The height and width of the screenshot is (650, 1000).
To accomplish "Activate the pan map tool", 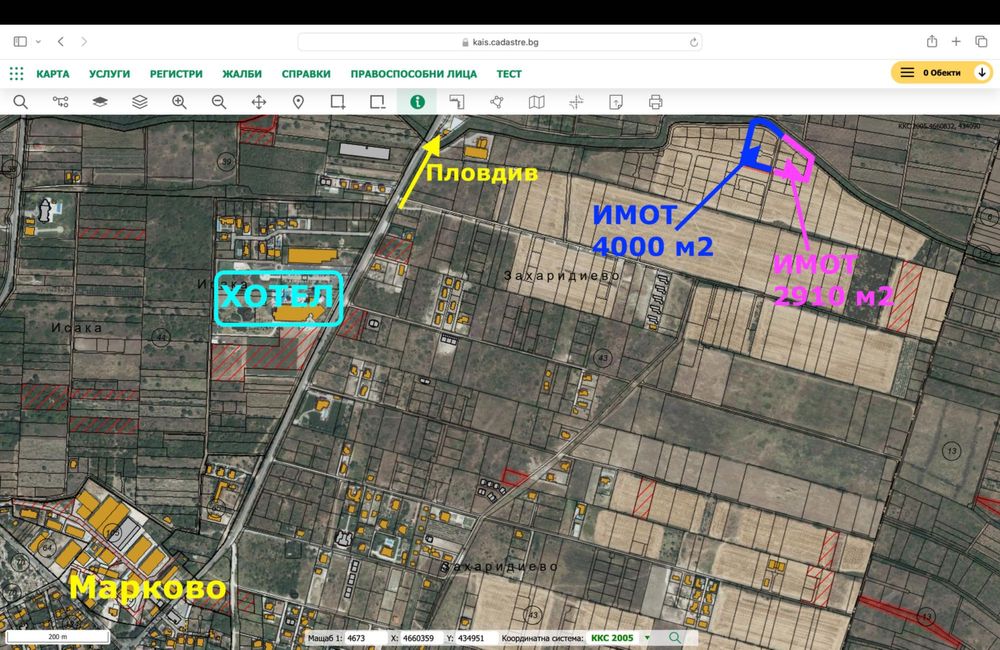I will 258,102.
